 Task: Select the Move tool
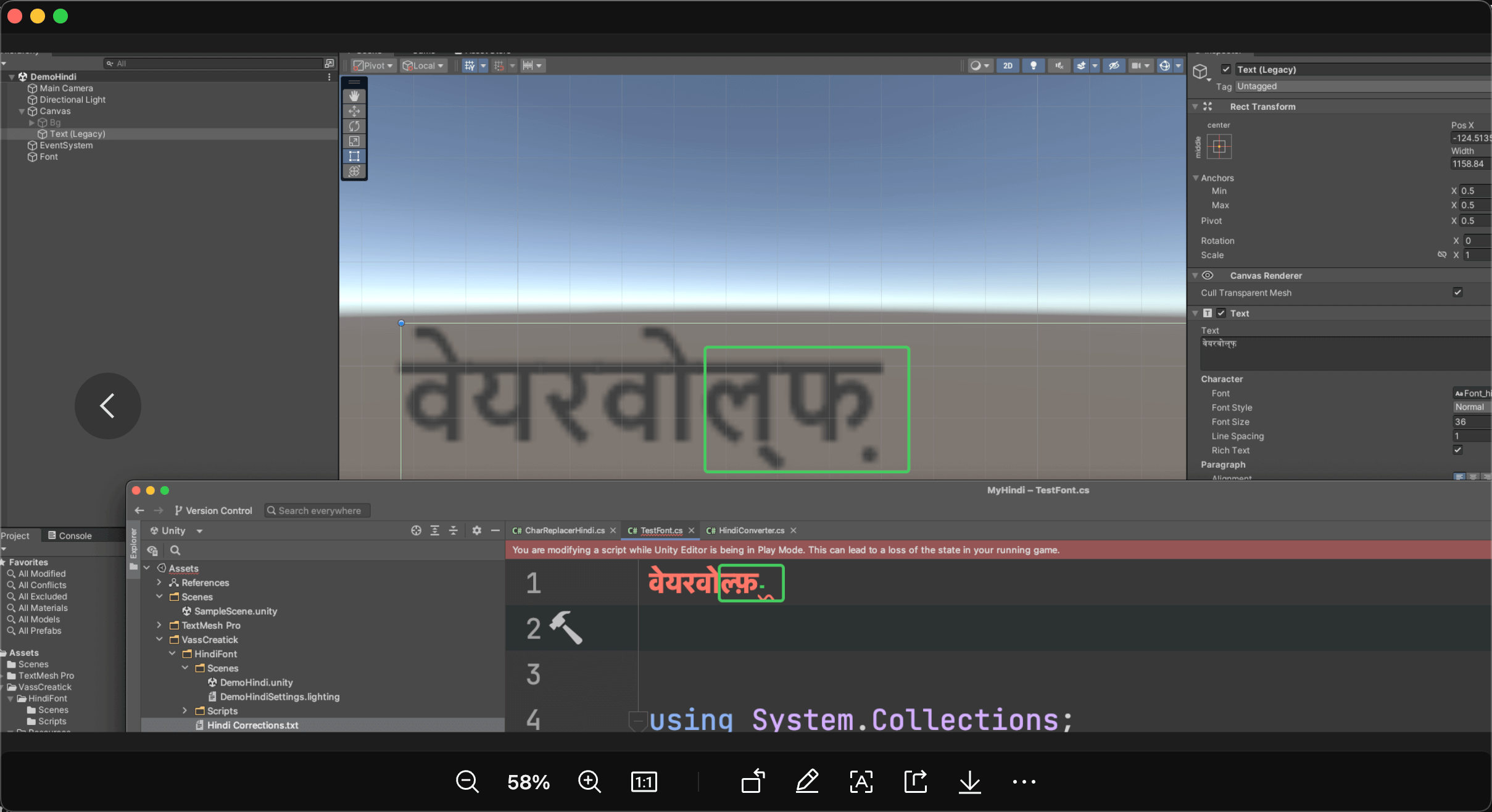[354, 111]
